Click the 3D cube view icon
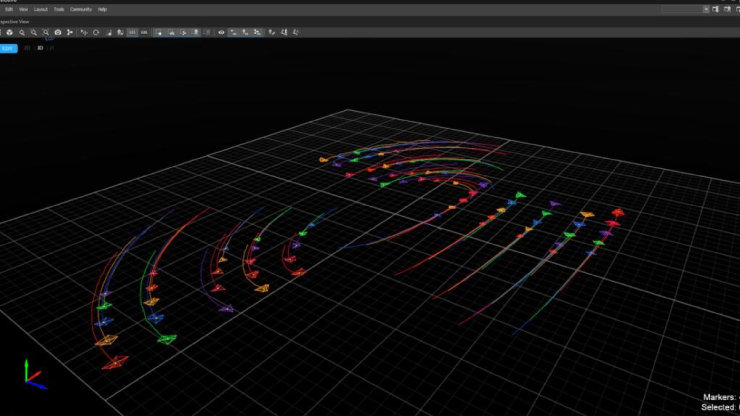The image size is (740, 416). (x=9, y=32)
